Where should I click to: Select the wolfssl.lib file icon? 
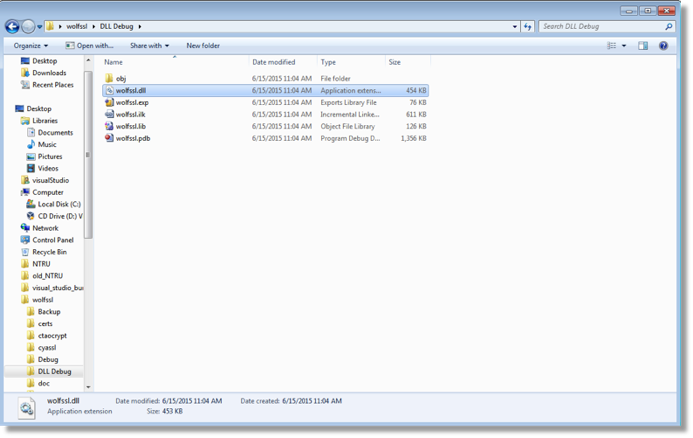109,126
